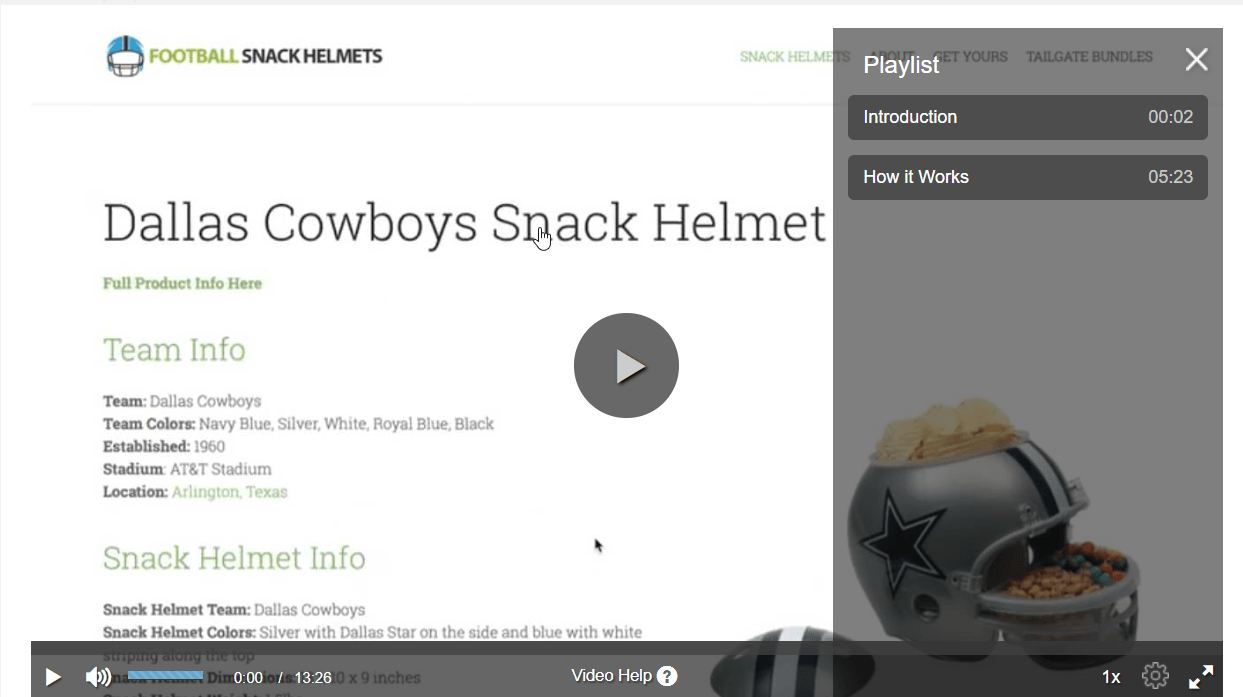Start playback with the bottom-bar play icon
Image resolution: width=1243 pixels, height=697 pixels.
pos(53,677)
